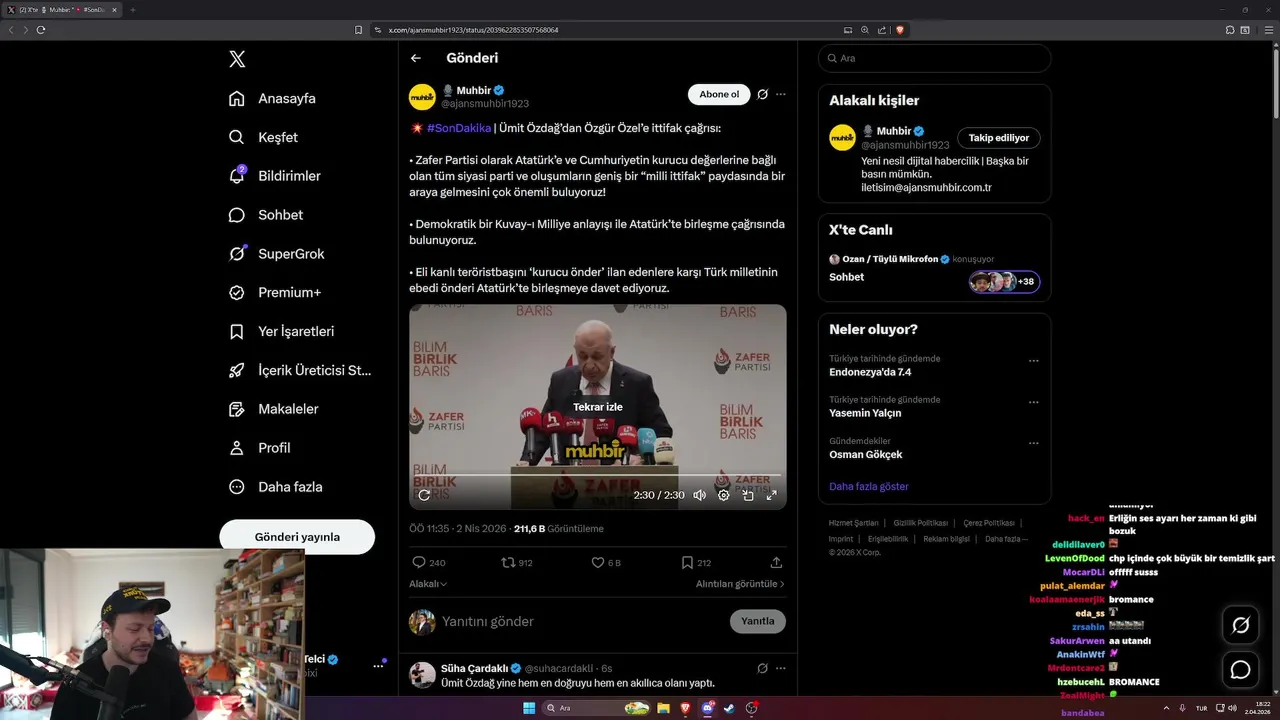Click the video progress bar

click(598, 475)
